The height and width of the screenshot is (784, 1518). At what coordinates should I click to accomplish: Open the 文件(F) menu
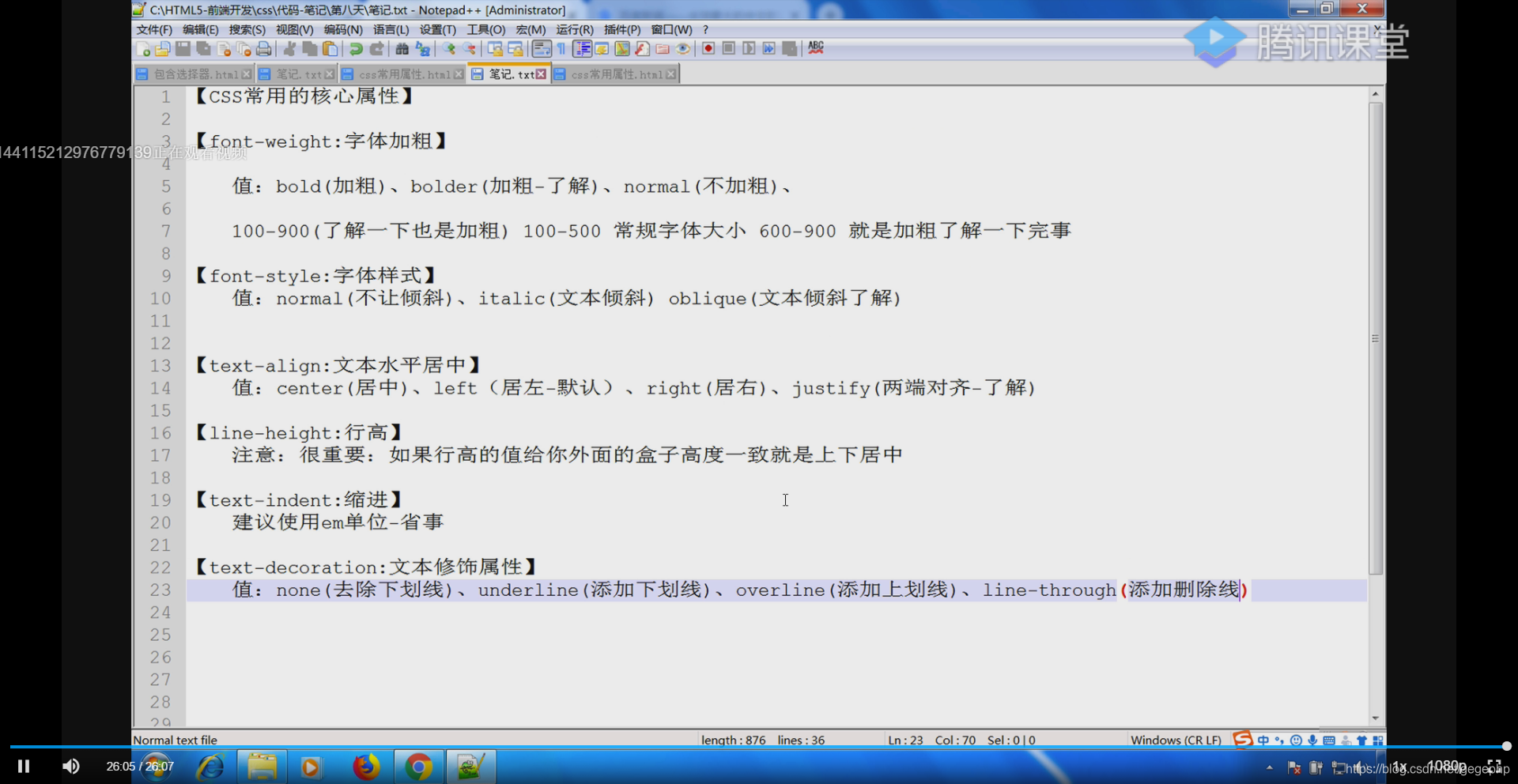154,29
